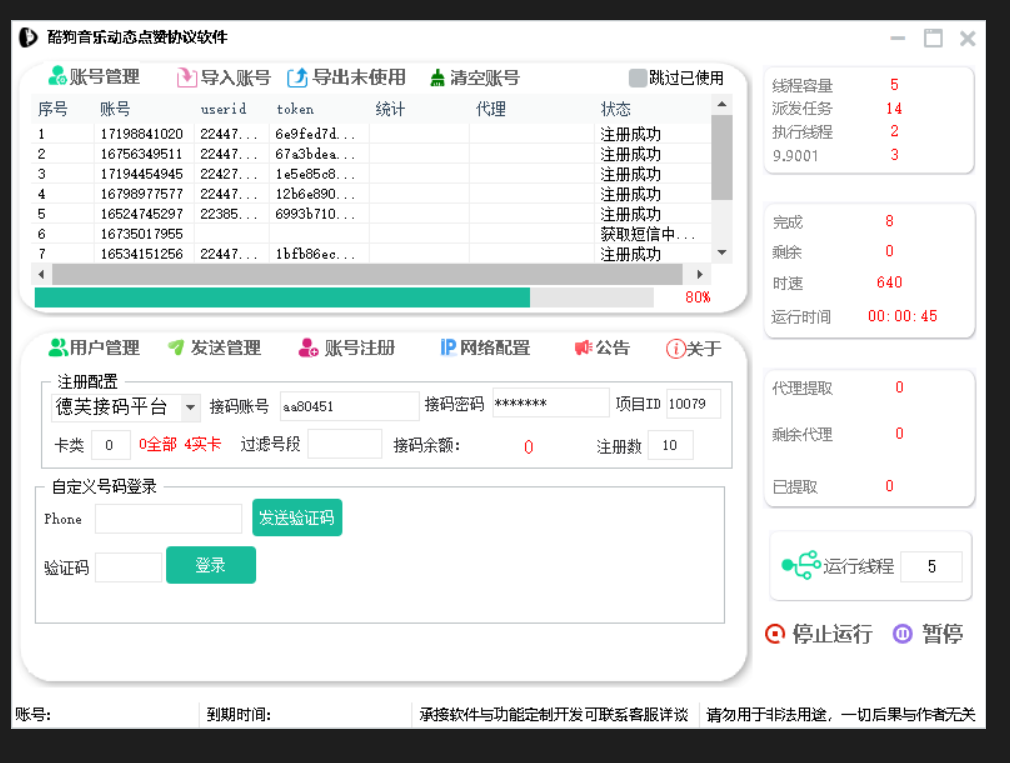The width and height of the screenshot is (1010, 763).
Task: Expand the 德芙接码平台 platform dropdown
Action: pyautogui.click(x=190, y=407)
